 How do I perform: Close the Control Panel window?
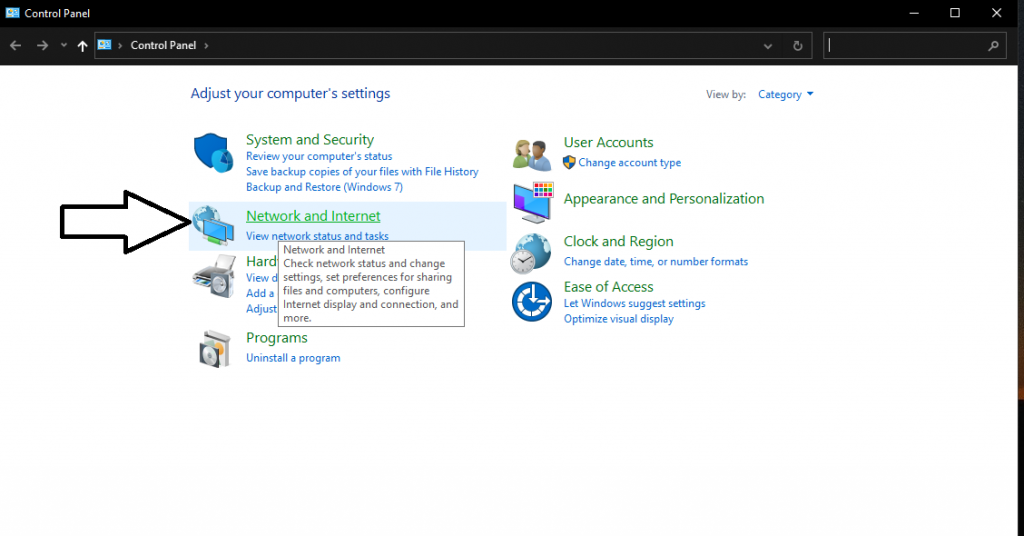tap(997, 13)
